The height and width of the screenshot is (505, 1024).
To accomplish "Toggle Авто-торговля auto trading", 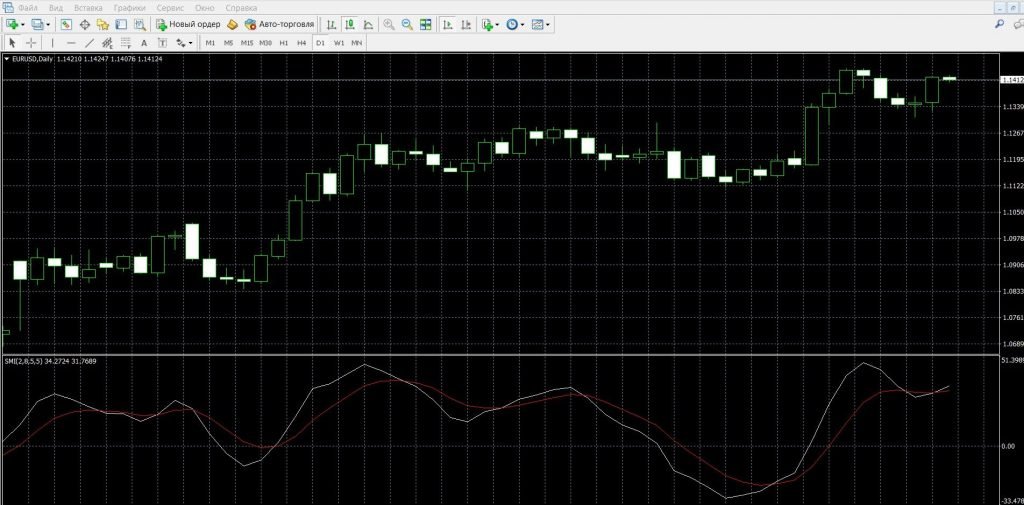I will click(279, 23).
